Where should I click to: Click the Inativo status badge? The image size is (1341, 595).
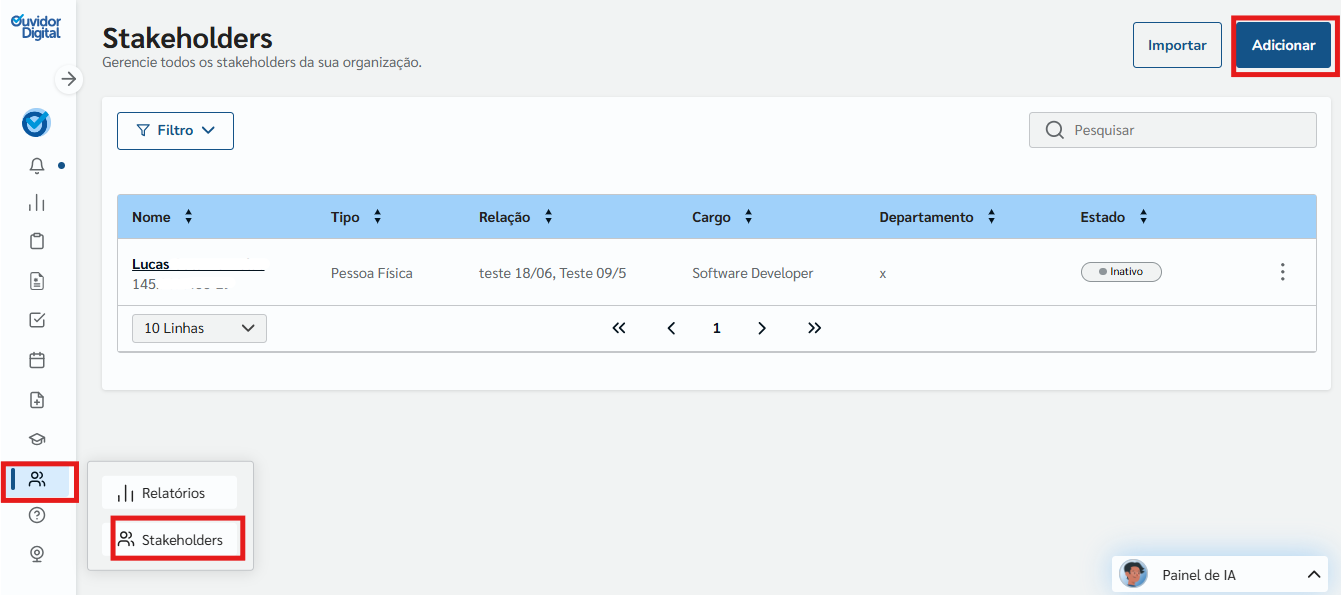tap(1121, 271)
